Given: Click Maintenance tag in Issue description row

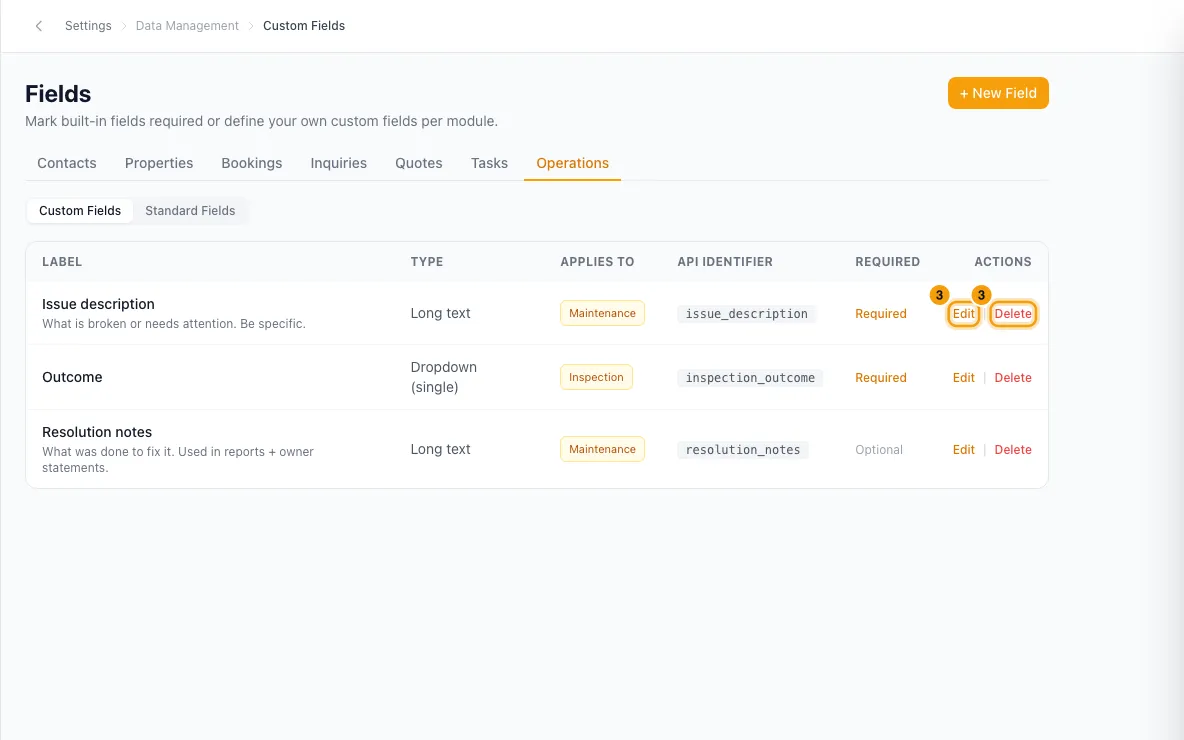Looking at the screenshot, I should pyautogui.click(x=602, y=313).
